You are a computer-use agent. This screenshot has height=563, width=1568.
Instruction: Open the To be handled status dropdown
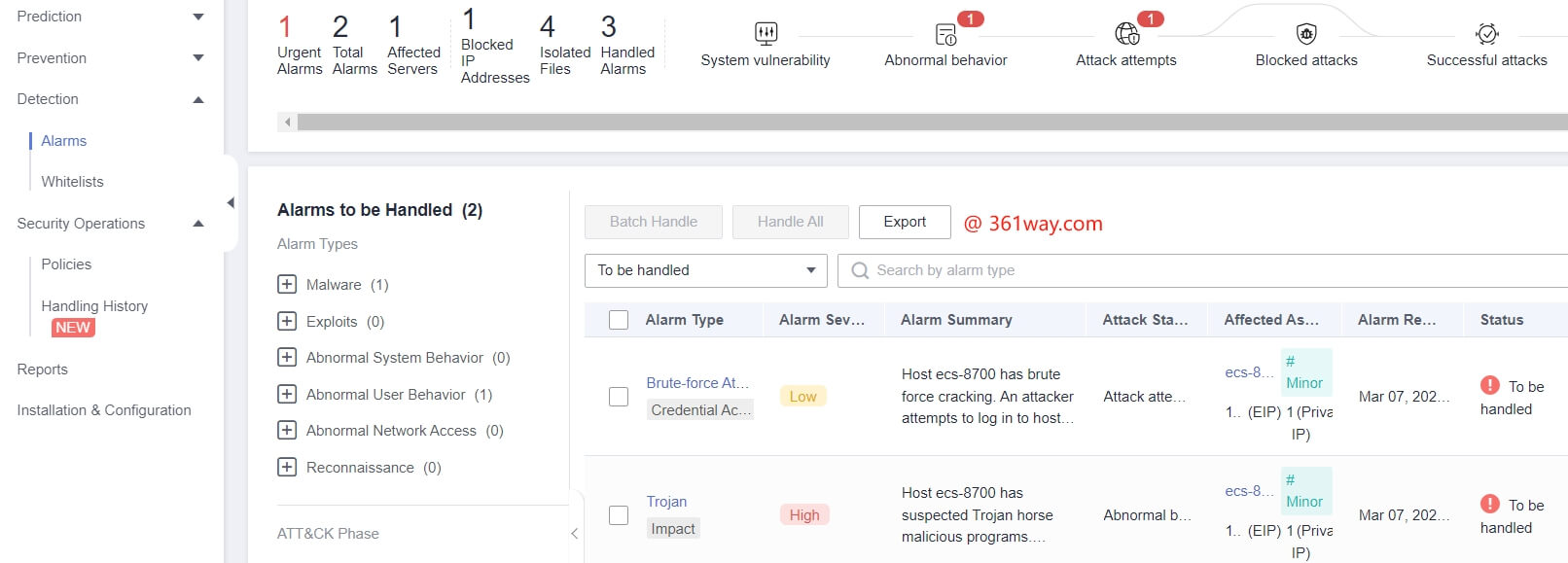705,270
